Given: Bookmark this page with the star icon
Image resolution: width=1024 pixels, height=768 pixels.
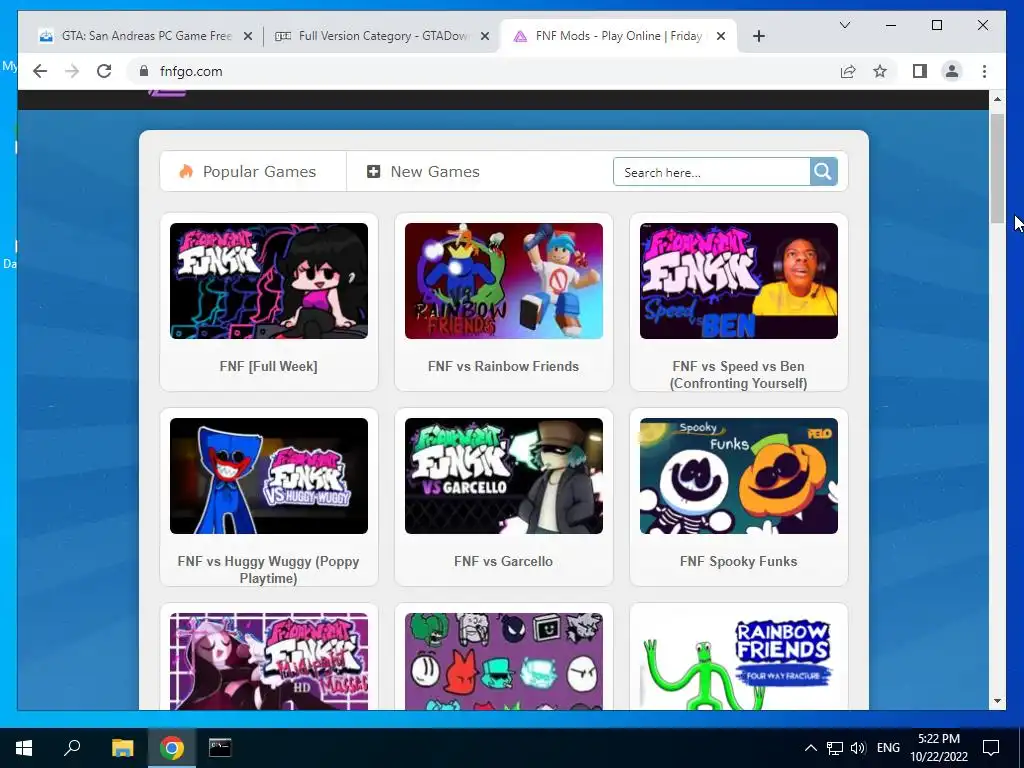Looking at the screenshot, I should (x=880, y=71).
